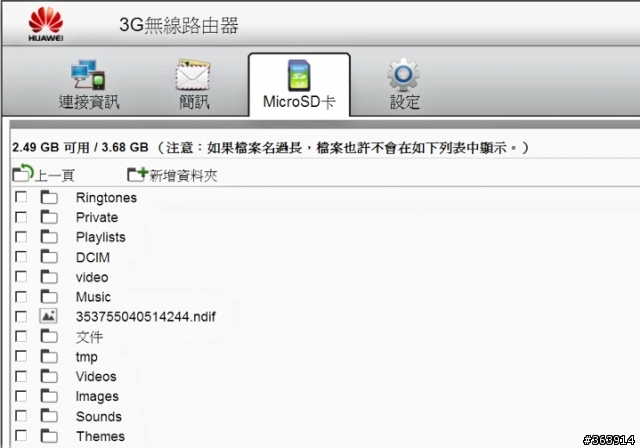
Task: Check the Themes checkbox
Action: tap(21, 436)
